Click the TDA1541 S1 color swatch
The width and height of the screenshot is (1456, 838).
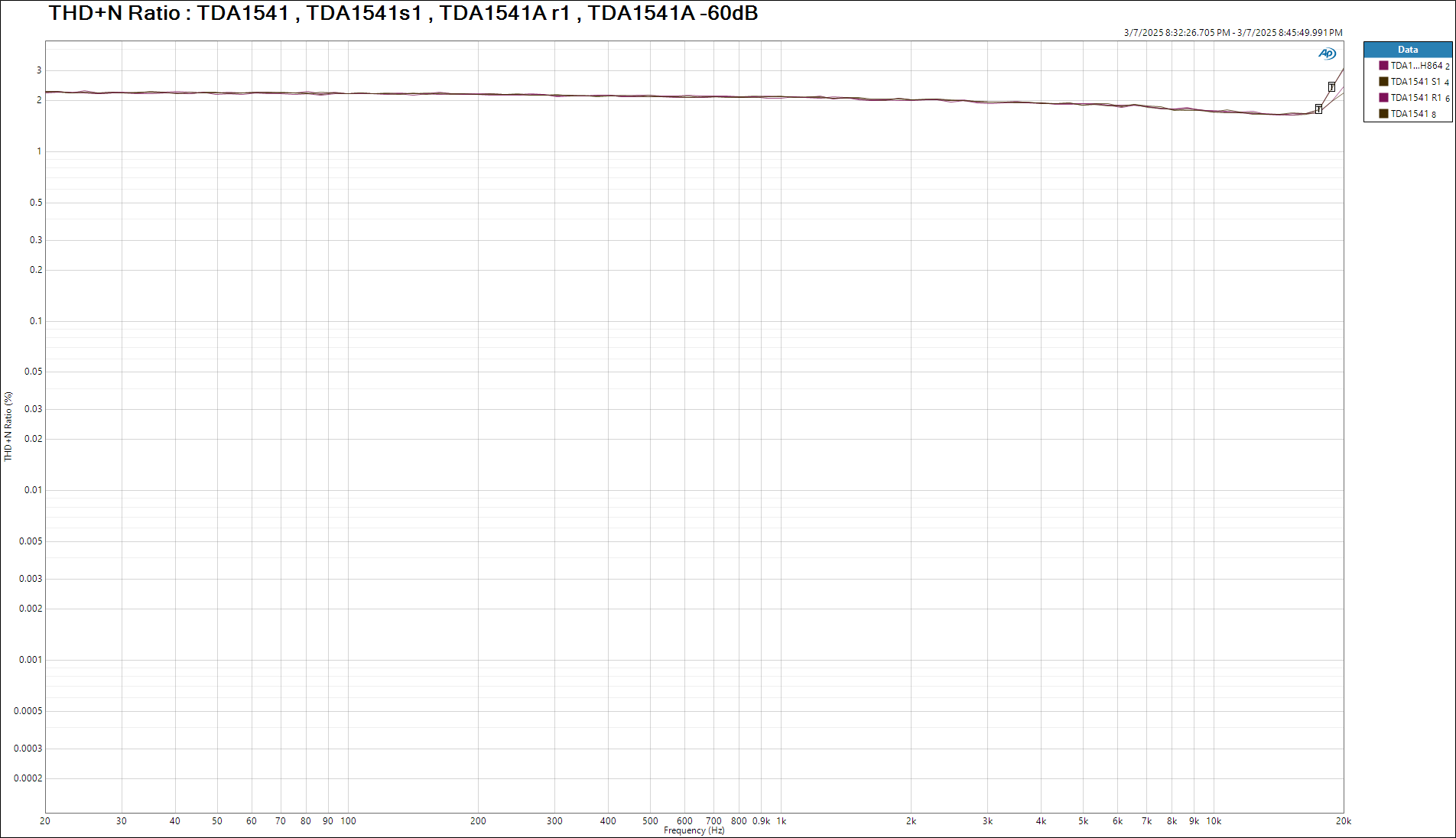tap(1383, 82)
